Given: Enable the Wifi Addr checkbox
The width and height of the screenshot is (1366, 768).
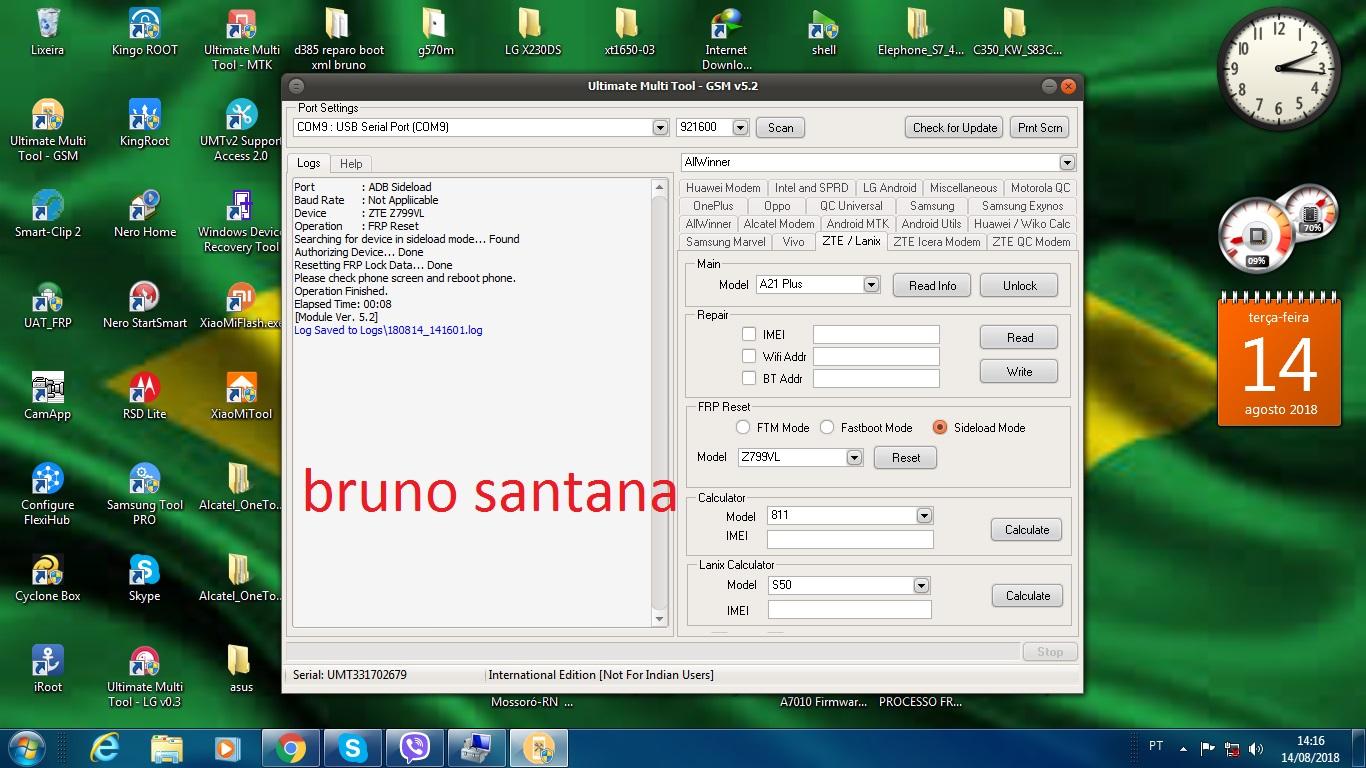Looking at the screenshot, I should [749, 356].
